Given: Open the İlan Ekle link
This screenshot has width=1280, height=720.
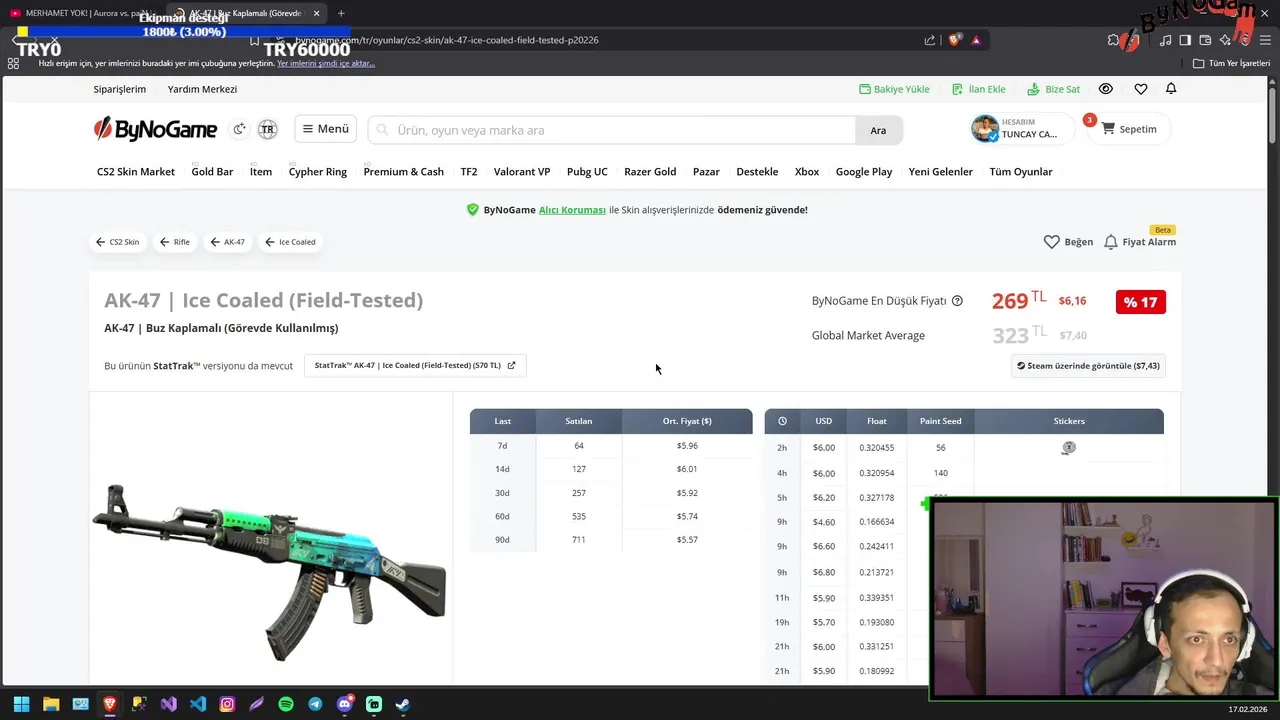Looking at the screenshot, I should tap(979, 89).
